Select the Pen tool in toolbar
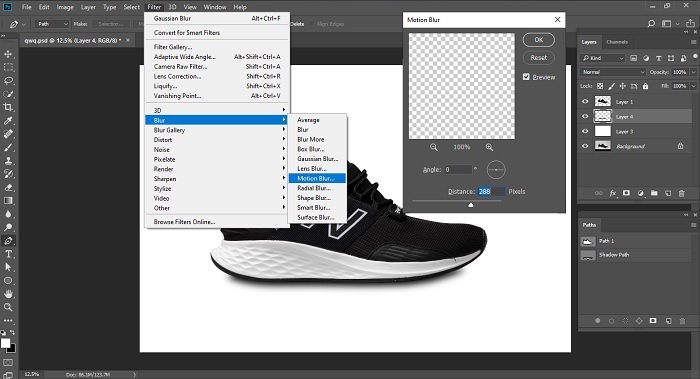The height and width of the screenshot is (379, 700). pyautogui.click(x=8, y=241)
